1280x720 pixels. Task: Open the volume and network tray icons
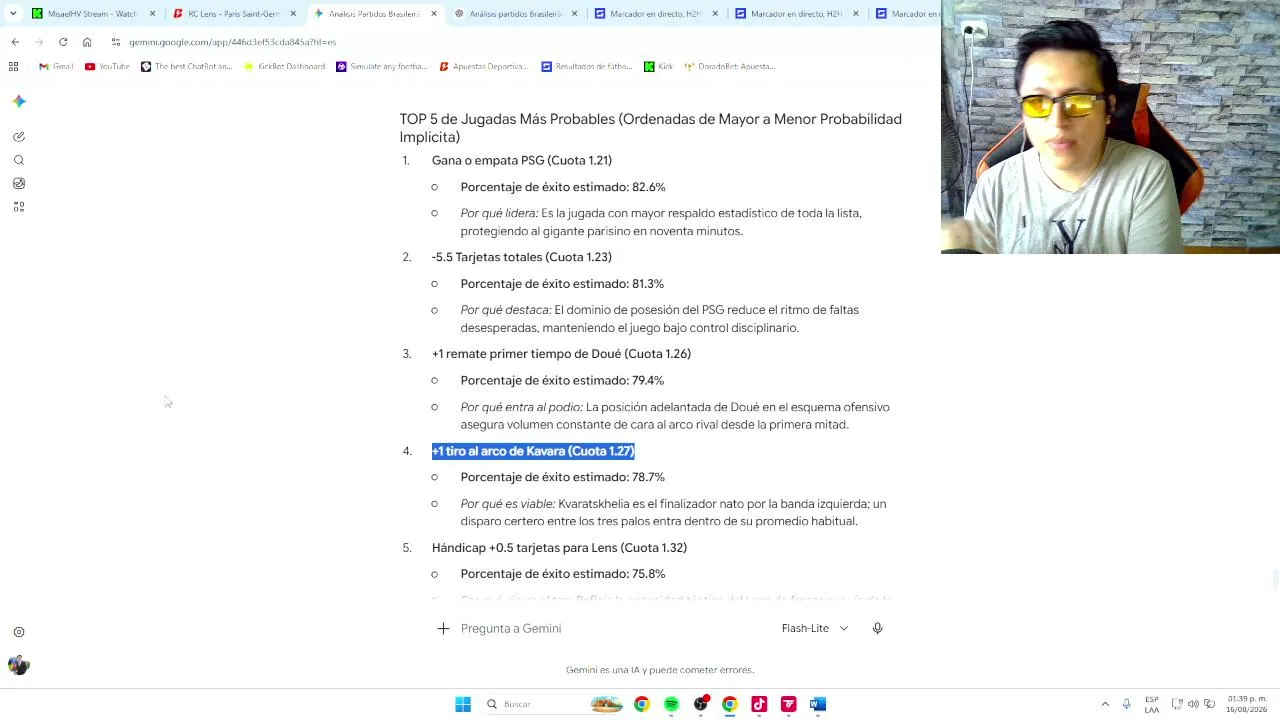click(x=1193, y=704)
